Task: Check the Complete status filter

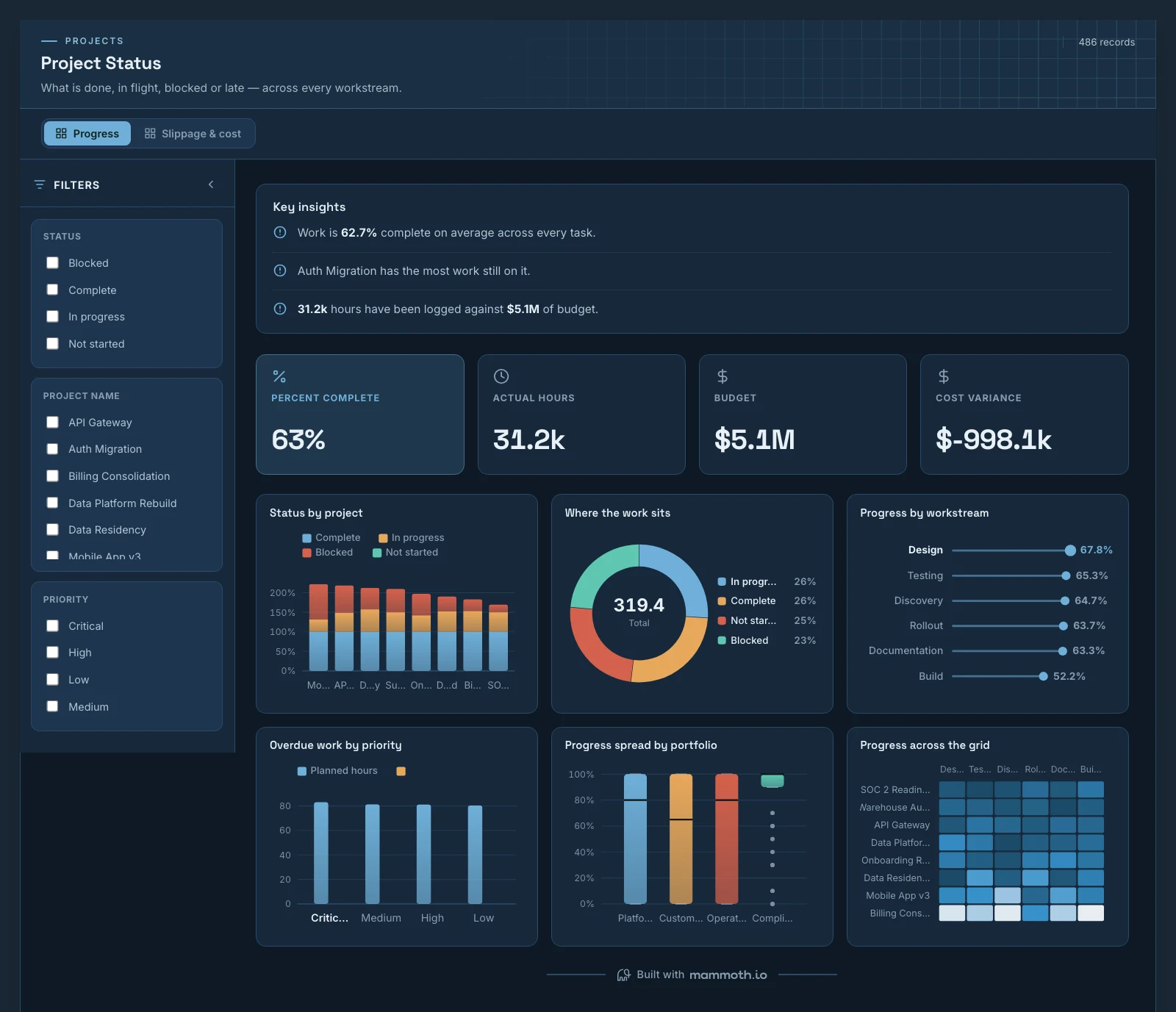Action: 52,290
